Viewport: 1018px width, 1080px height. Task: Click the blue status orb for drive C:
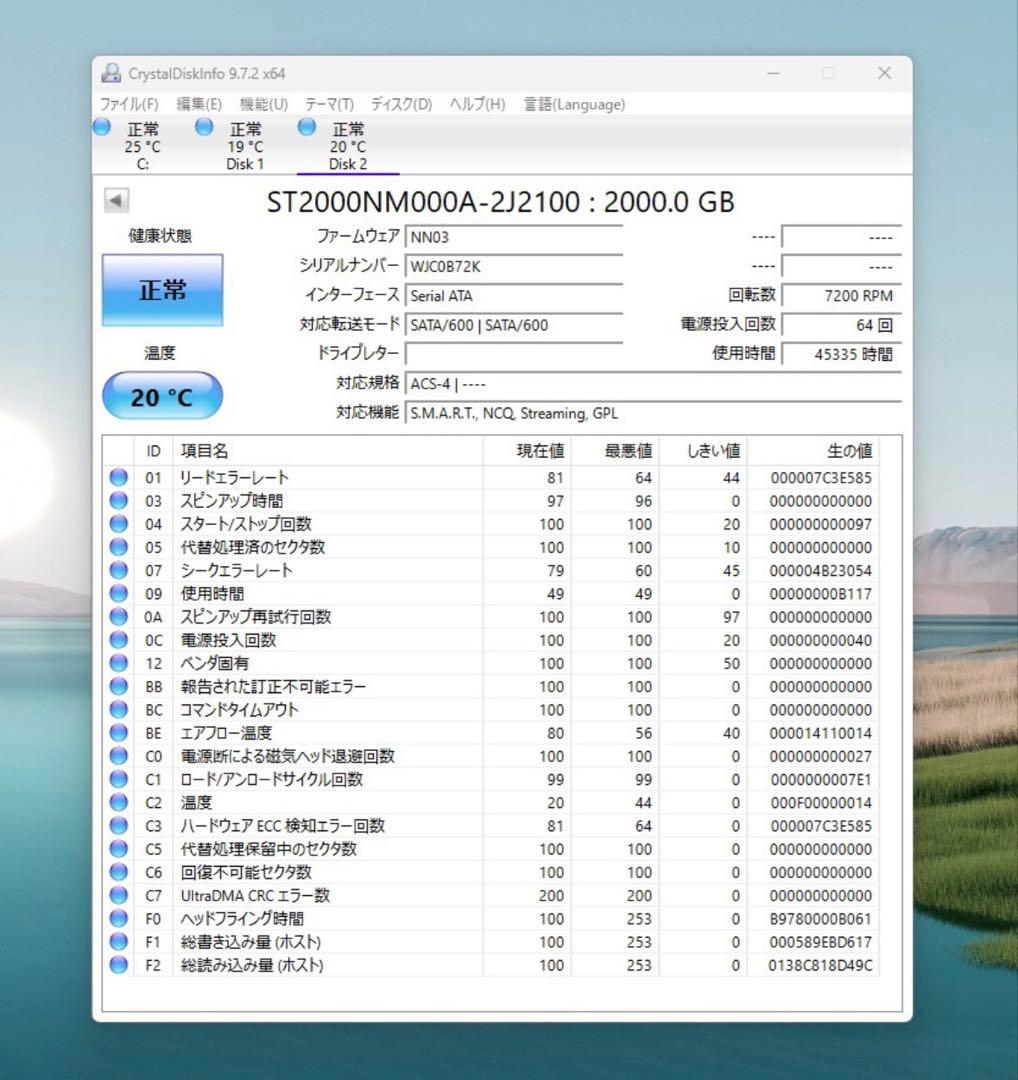tap(102, 127)
